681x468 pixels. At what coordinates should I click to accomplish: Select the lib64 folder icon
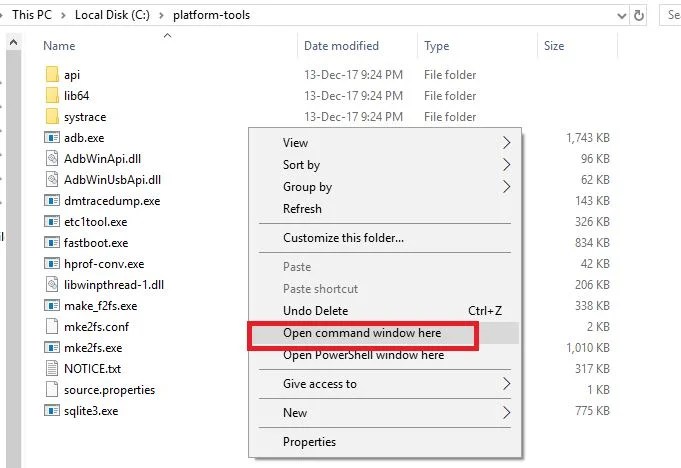pyautogui.click(x=53, y=96)
